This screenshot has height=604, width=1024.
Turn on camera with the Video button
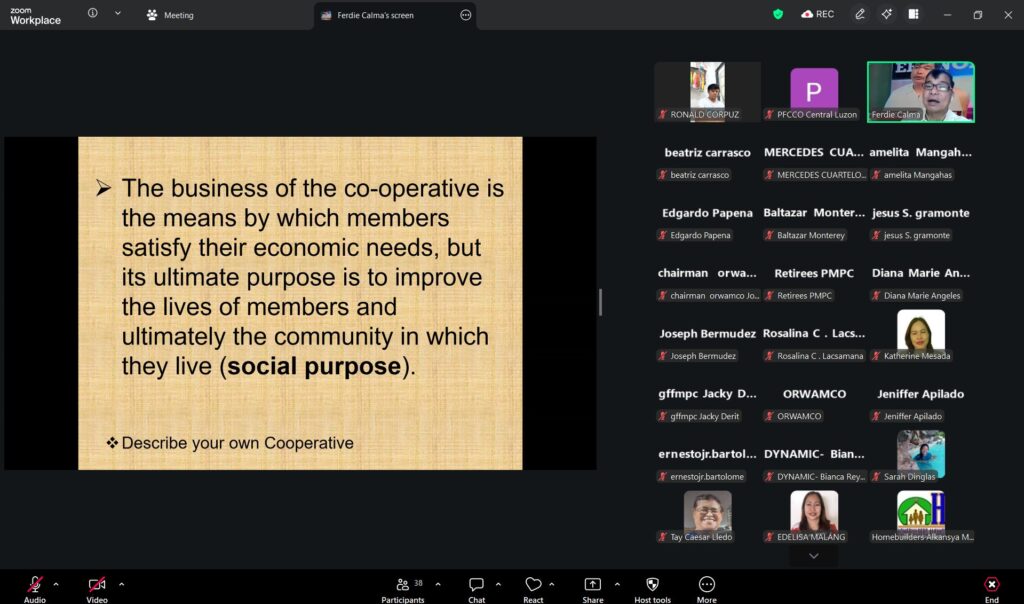[x=97, y=585]
